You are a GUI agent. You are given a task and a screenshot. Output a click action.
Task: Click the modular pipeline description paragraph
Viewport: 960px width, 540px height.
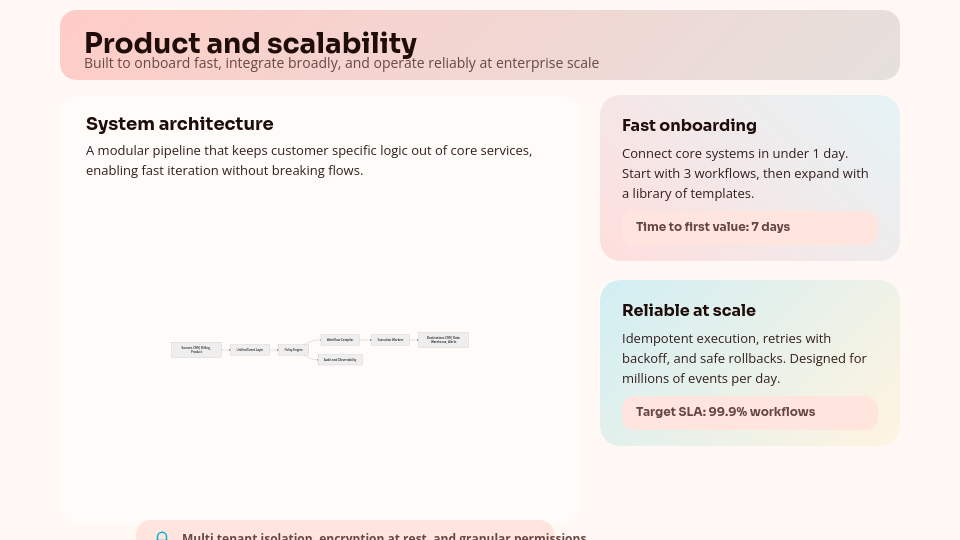(x=308, y=160)
